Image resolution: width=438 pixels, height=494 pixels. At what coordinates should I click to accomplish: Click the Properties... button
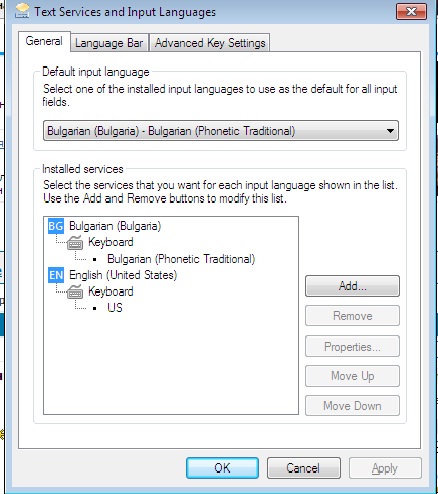click(x=352, y=346)
